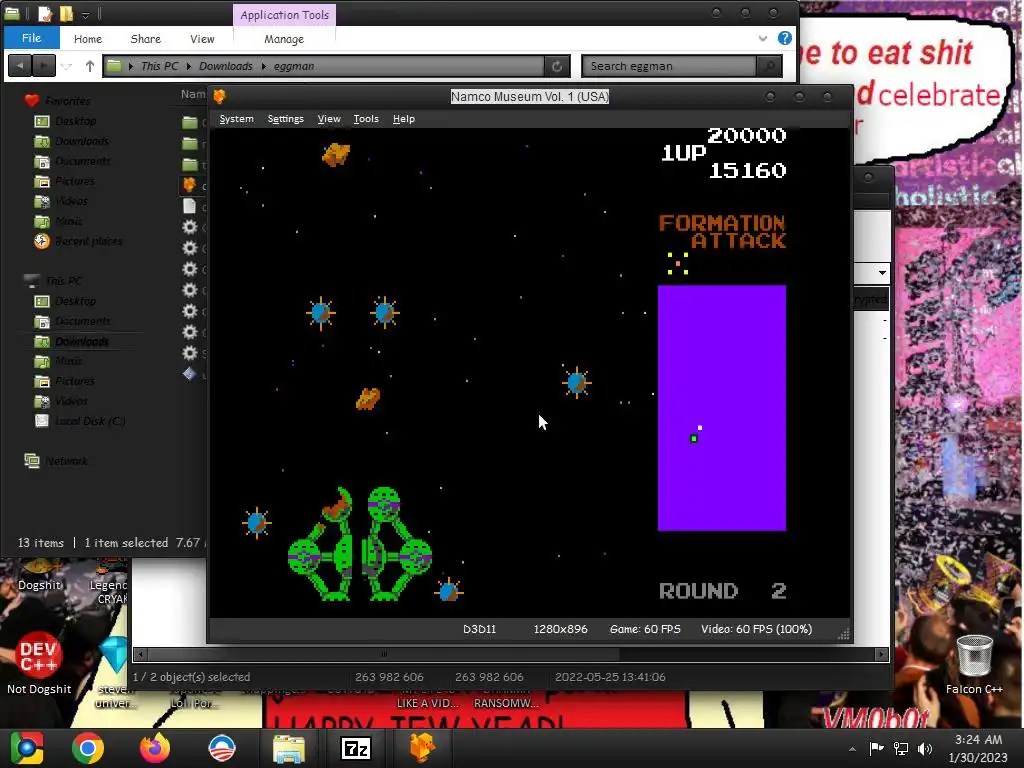Select the duck-icon file in file list

[190, 185]
